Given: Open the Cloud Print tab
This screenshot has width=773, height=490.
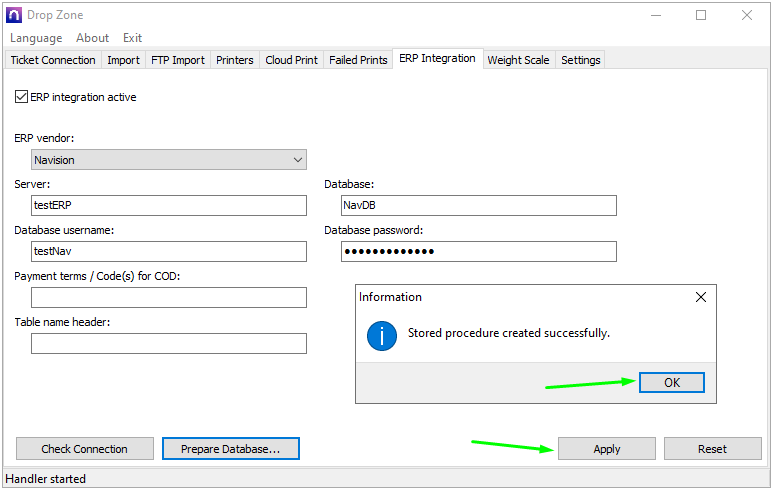Looking at the screenshot, I should (x=291, y=60).
